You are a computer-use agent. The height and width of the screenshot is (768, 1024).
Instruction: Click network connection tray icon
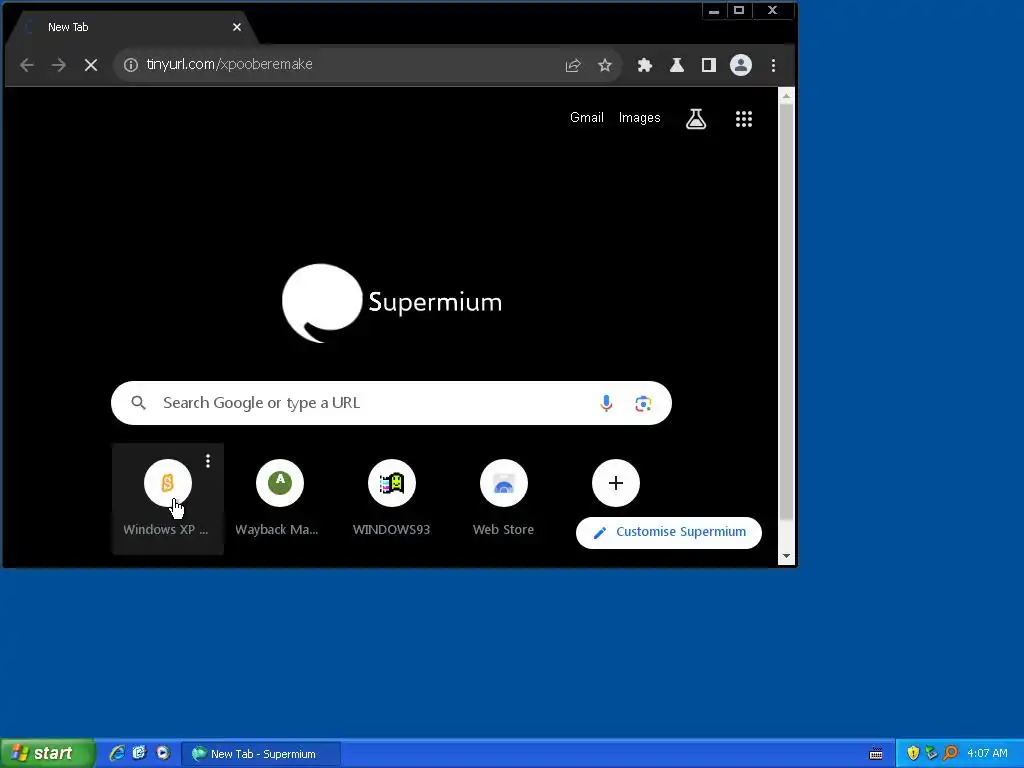point(931,754)
